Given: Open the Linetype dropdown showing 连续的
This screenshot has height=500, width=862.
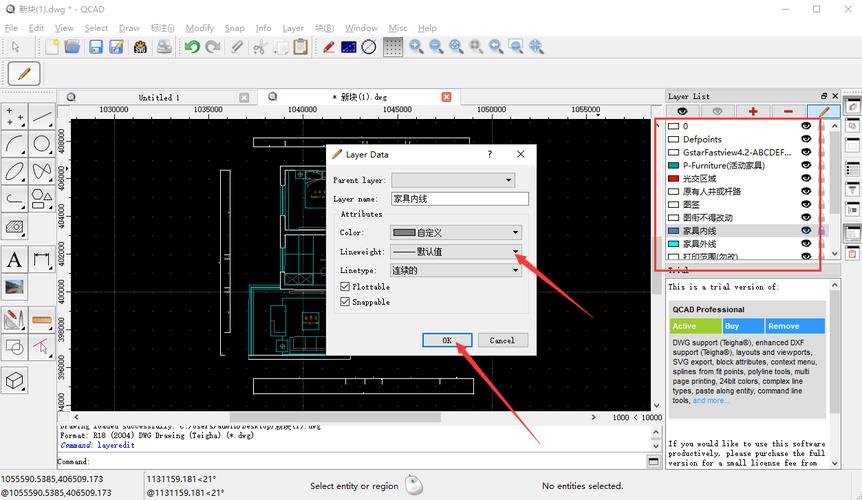Looking at the screenshot, I should click(x=456, y=270).
